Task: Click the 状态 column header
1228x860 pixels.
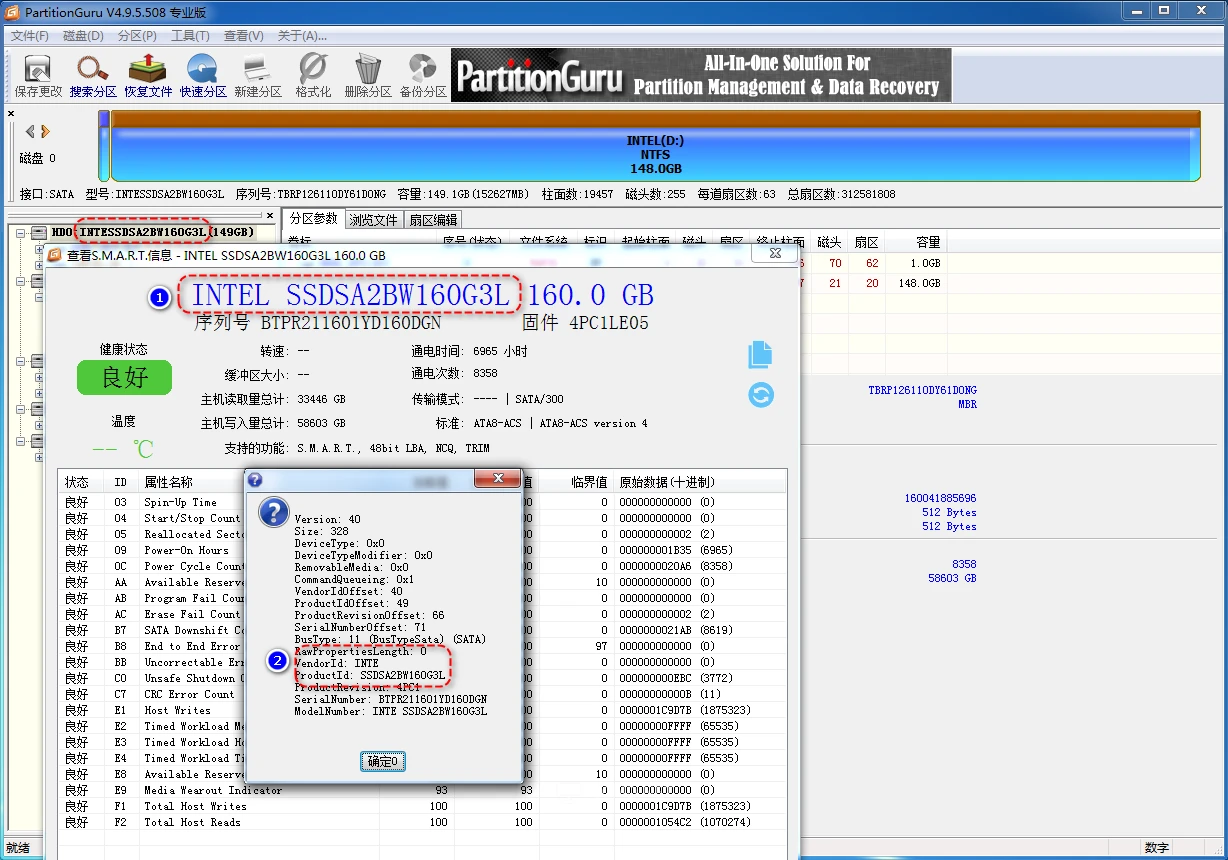Action: [x=77, y=482]
